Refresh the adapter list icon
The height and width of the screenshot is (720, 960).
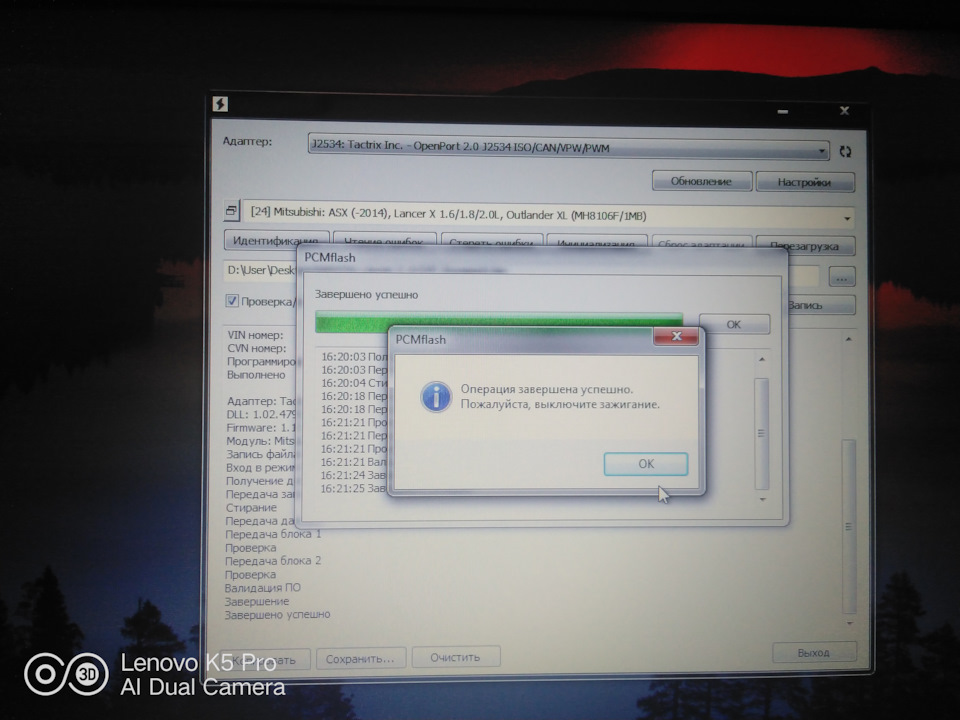[x=846, y=151]
